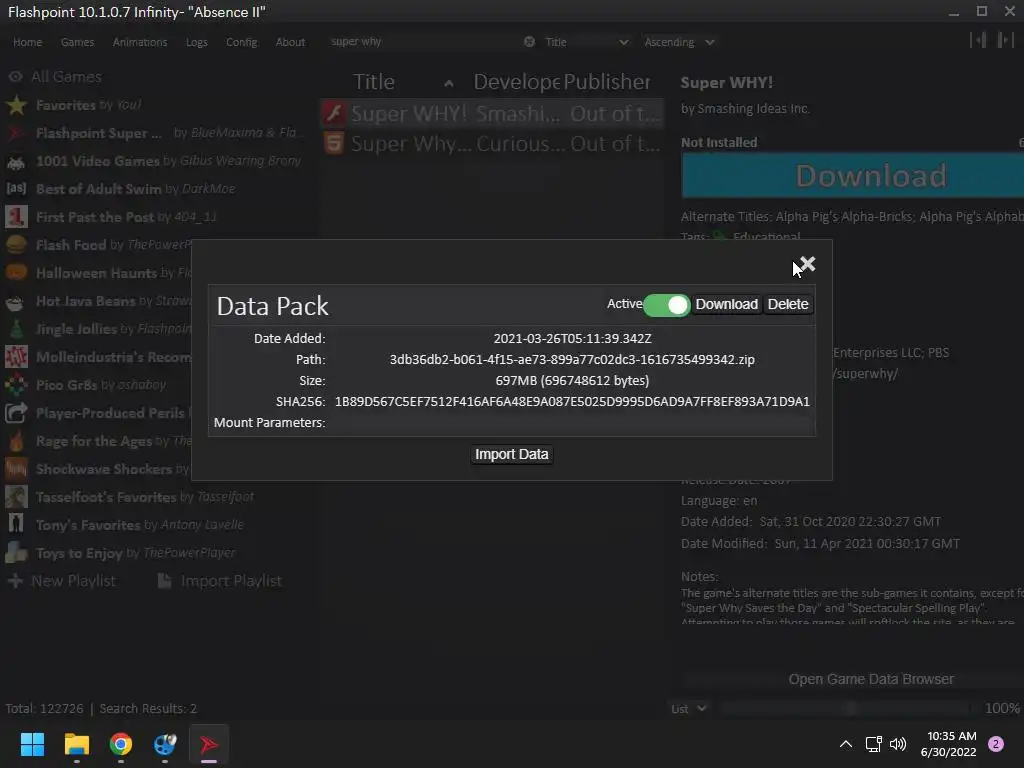Click the search field containing 'super why'
The image size is (1024, 768).
tap(424, 42)
